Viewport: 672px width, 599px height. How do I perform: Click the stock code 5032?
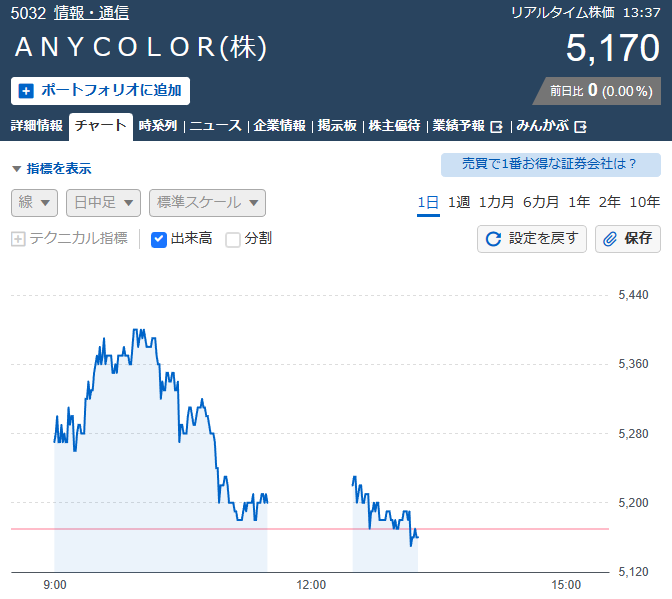pos(28,13)
